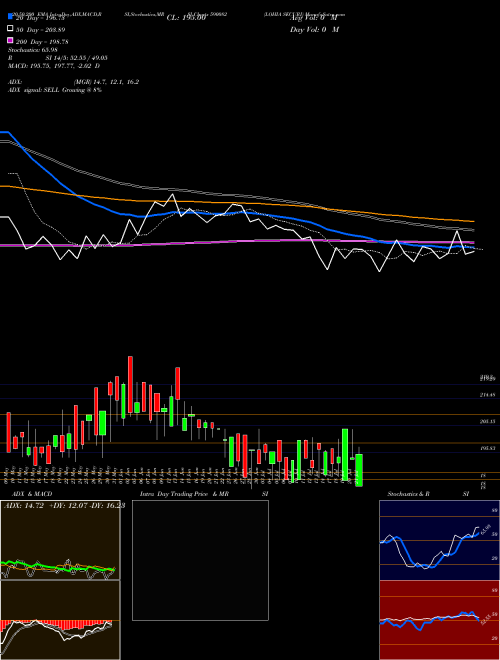
Task: Click the blue 20 Day legend swatch
Action: (x=11, y=17)
